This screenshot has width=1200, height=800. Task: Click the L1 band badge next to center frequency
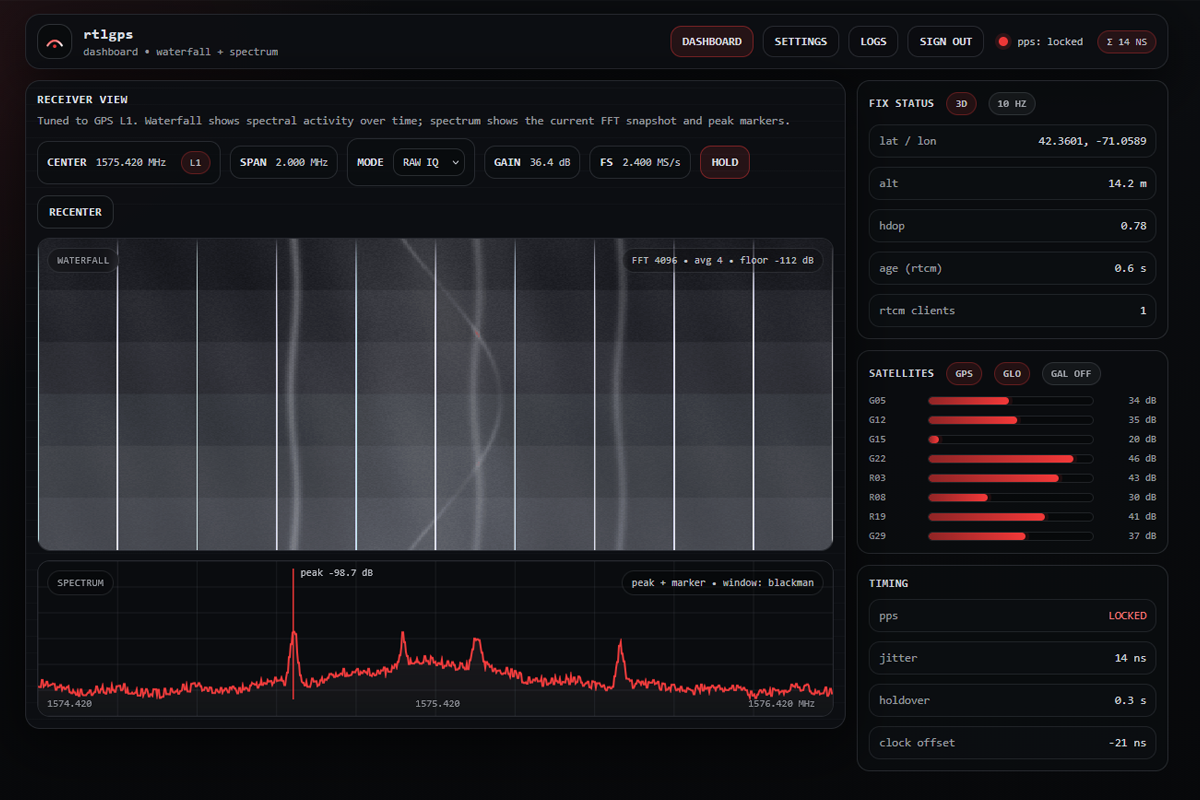[196, 161]
